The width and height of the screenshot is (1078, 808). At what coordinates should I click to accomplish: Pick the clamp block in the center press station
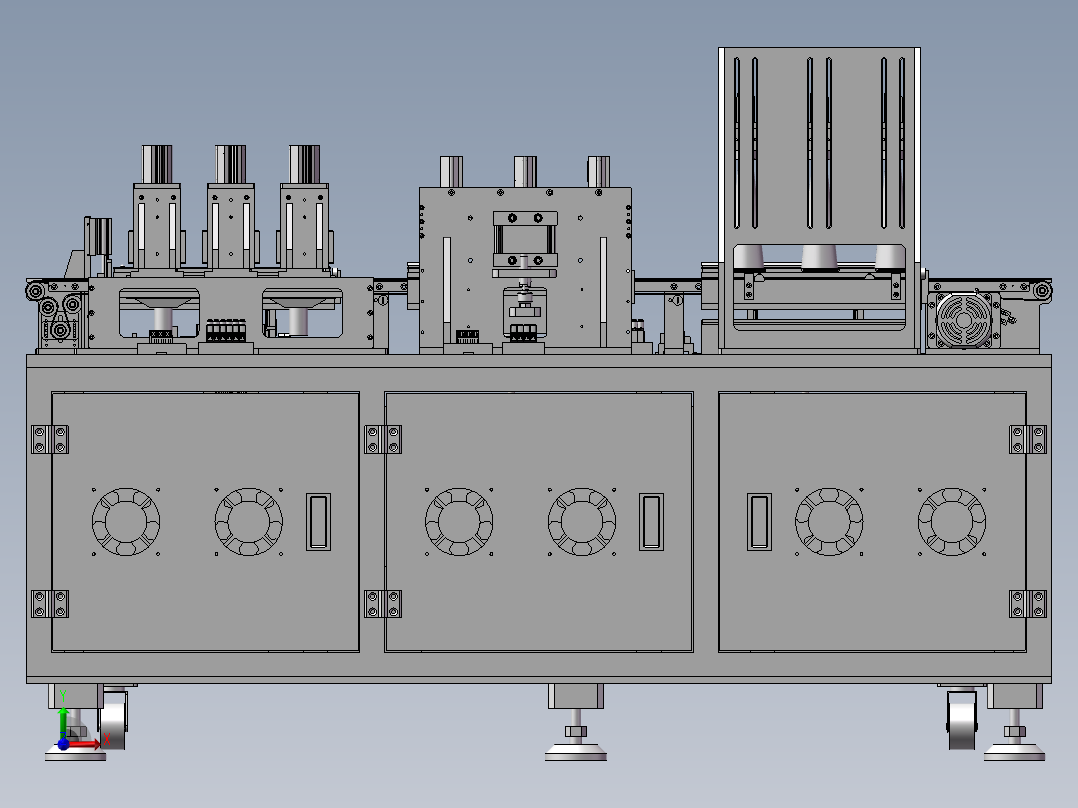525,239
